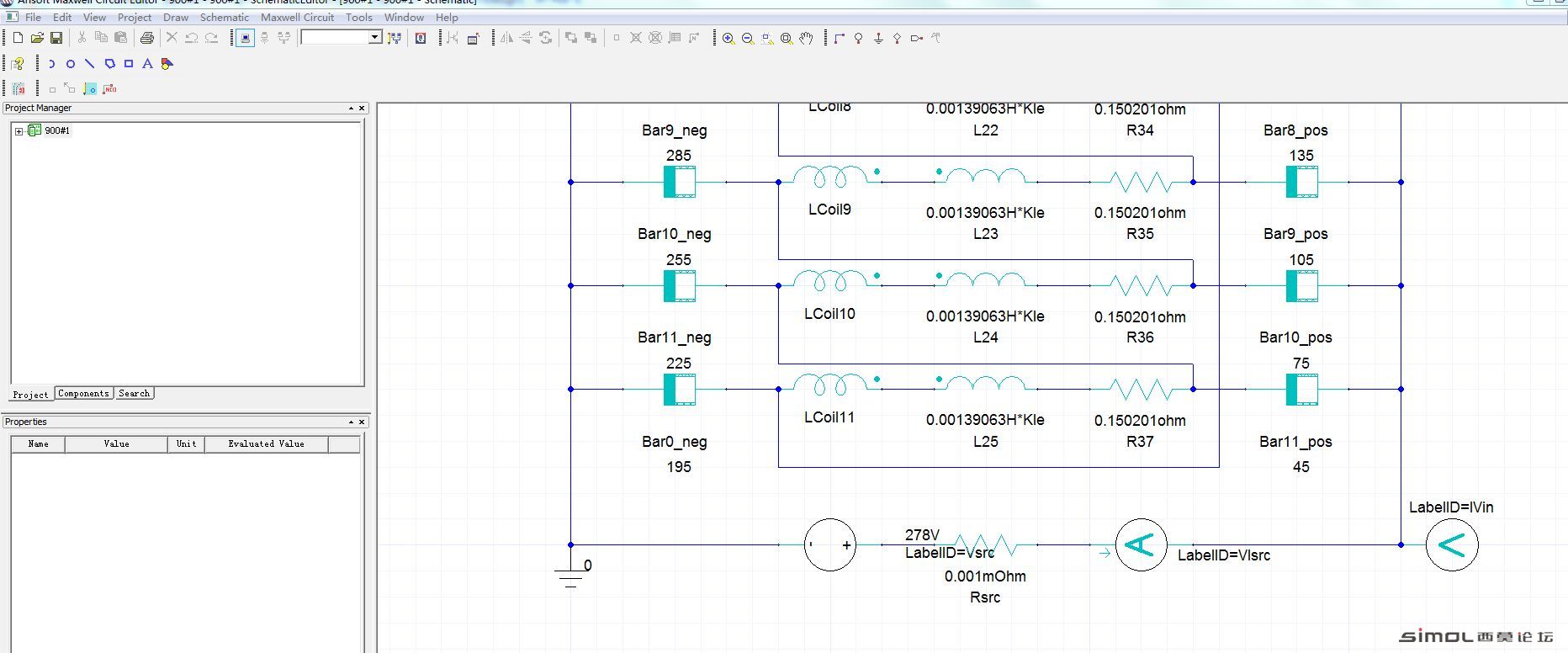Click the '0.001mOhm' resistor value text
The image size is (1568, 653).
click(985, 576)
